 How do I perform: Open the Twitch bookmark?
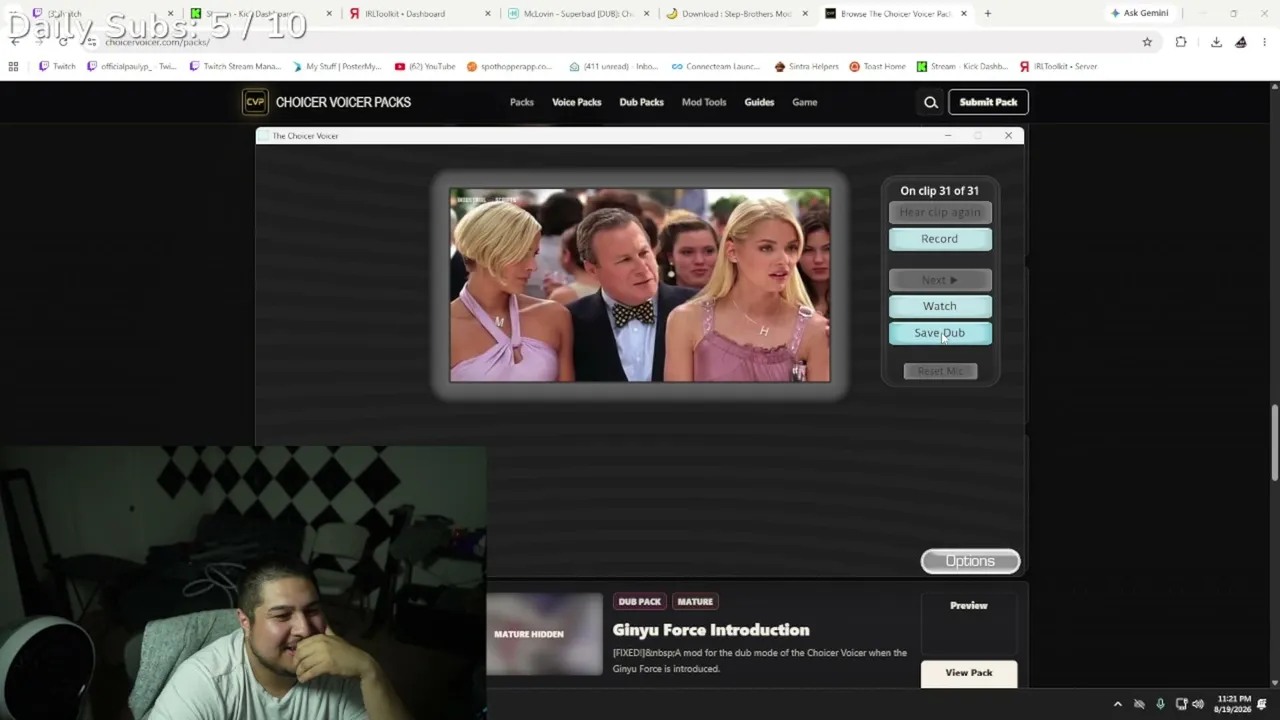(57, 66)
